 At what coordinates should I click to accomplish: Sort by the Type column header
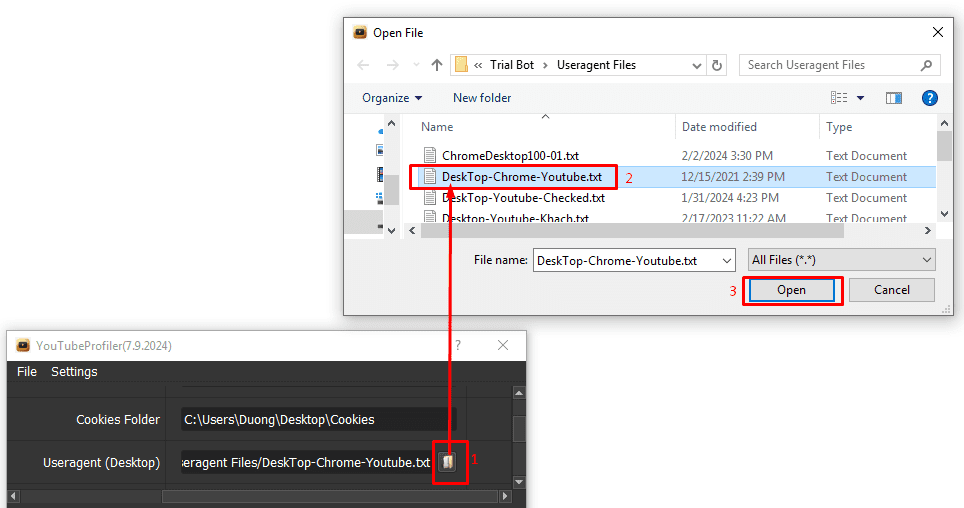coord(839,127)
